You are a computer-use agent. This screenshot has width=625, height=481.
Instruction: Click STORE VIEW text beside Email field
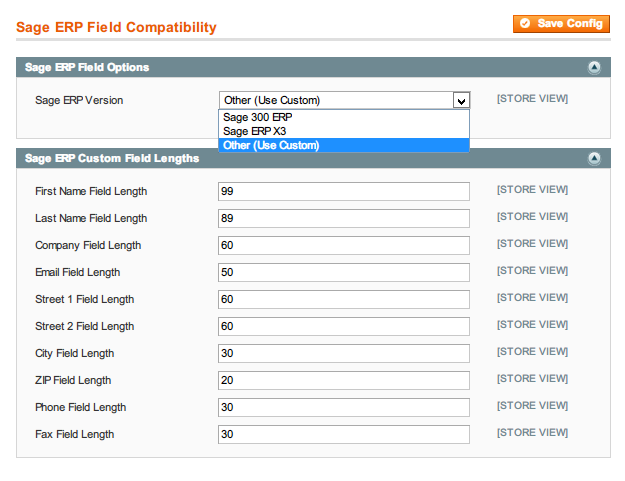pyautogui.click(x=532, y=271)
